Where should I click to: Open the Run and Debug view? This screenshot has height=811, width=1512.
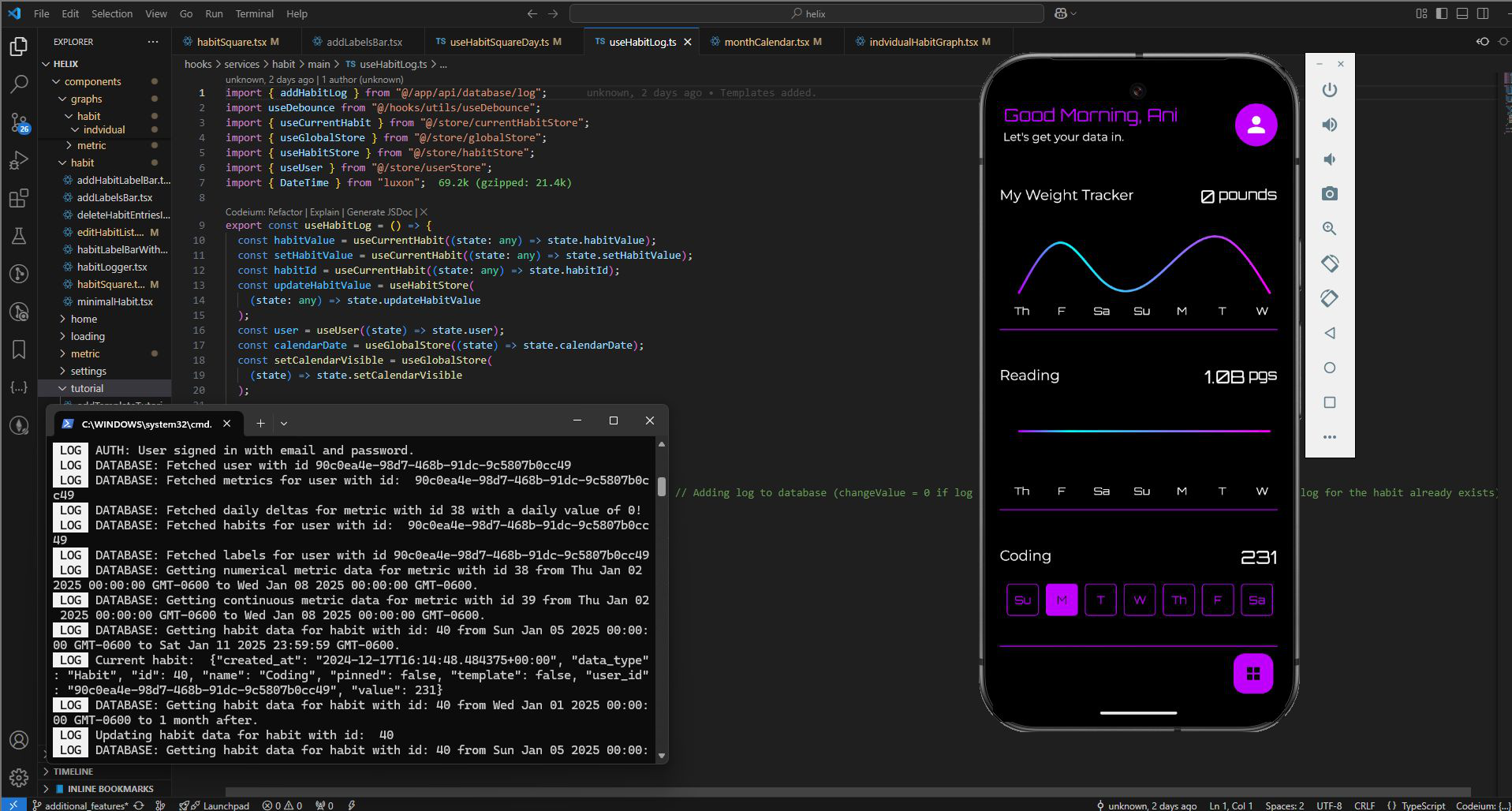(x=19, y=160)
